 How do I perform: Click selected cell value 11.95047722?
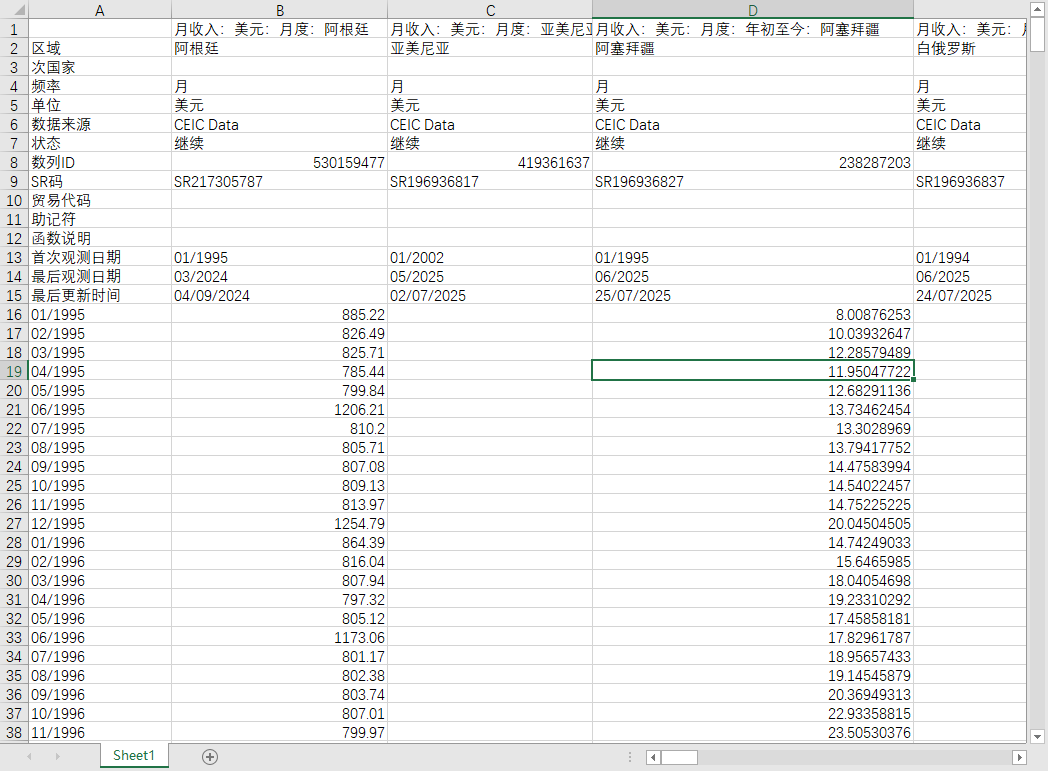[753, 371]
